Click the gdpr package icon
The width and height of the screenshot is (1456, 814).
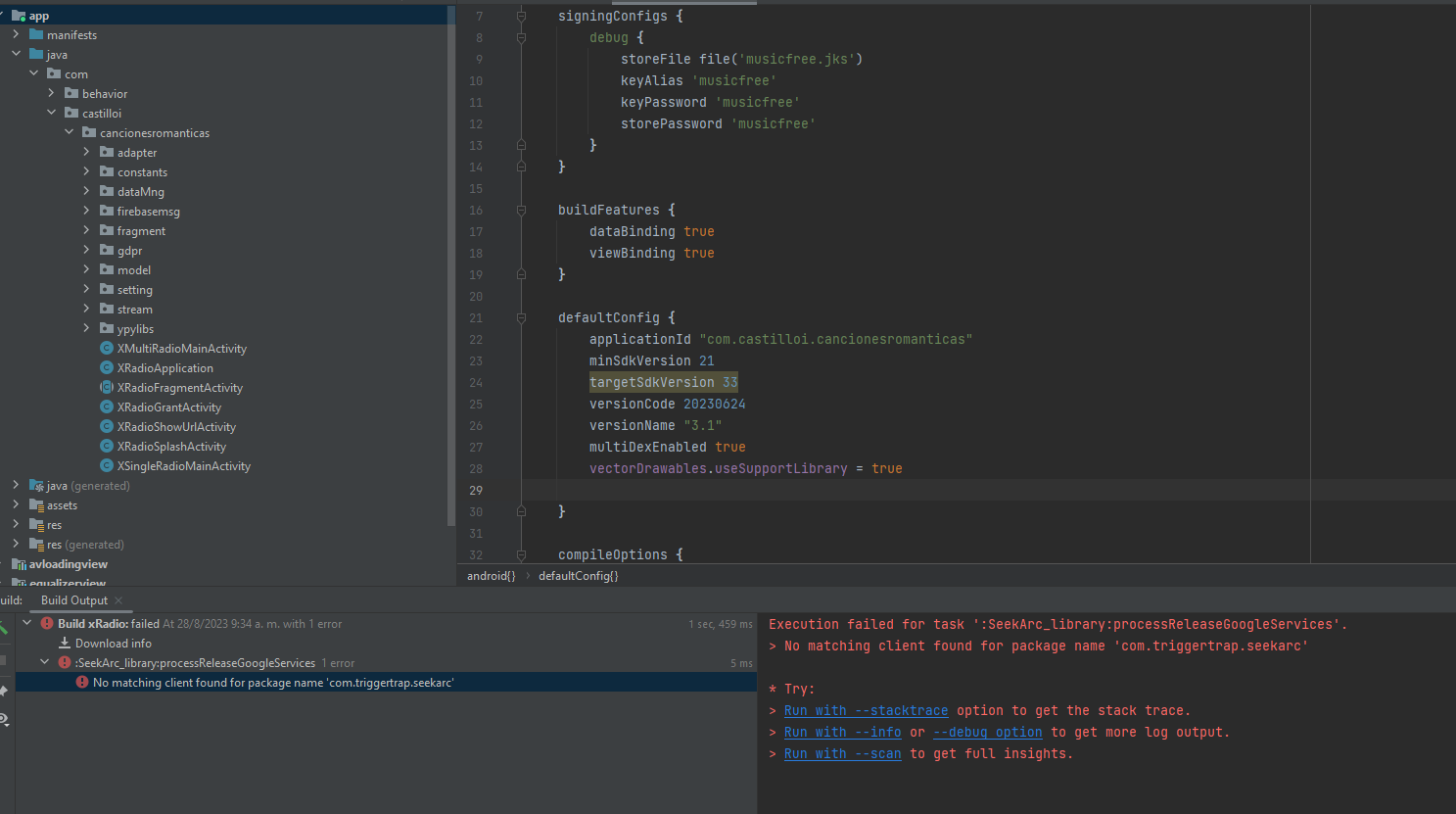click(107, 250)
